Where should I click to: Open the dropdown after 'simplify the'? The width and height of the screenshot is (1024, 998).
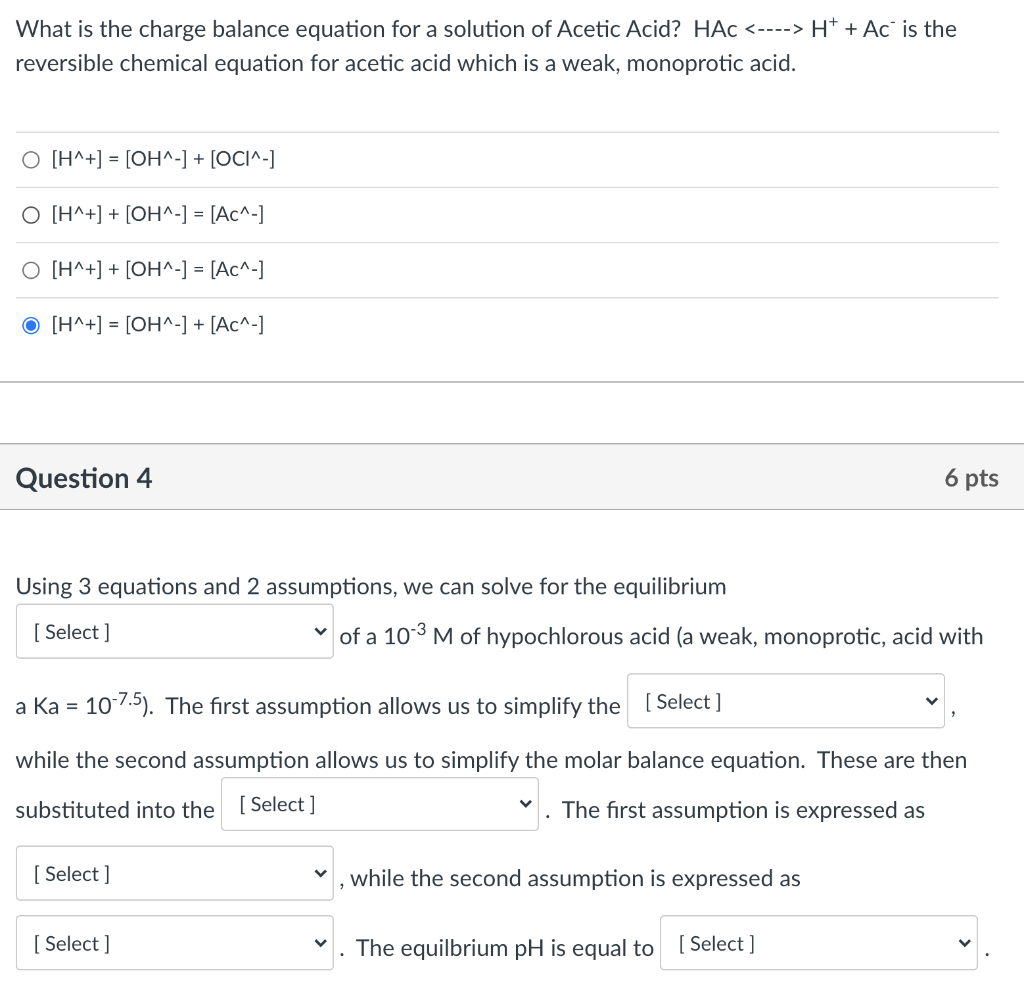tap(785, 701)
